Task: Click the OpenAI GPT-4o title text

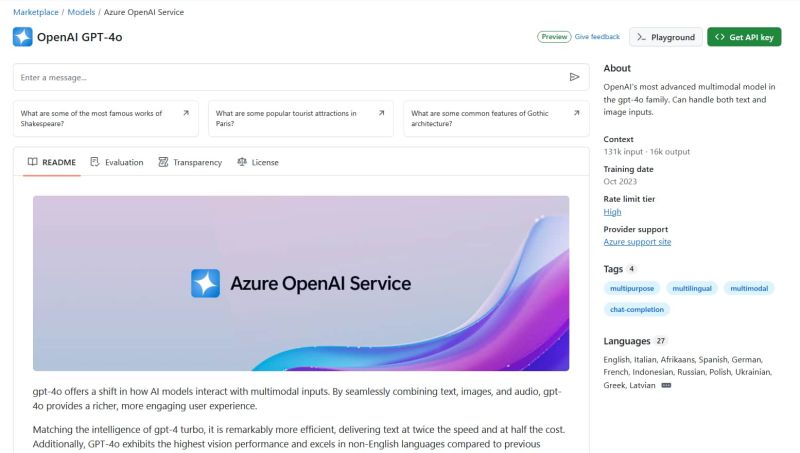Action: point(80,37)
